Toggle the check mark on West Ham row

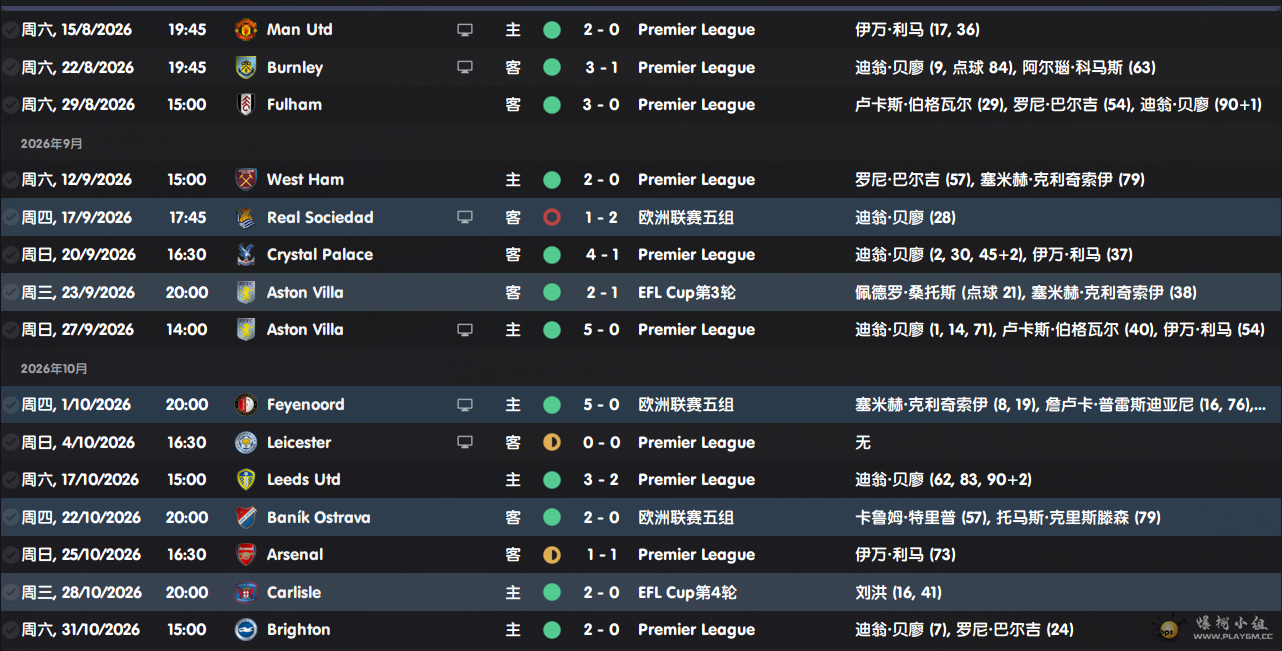coord(10,180)
